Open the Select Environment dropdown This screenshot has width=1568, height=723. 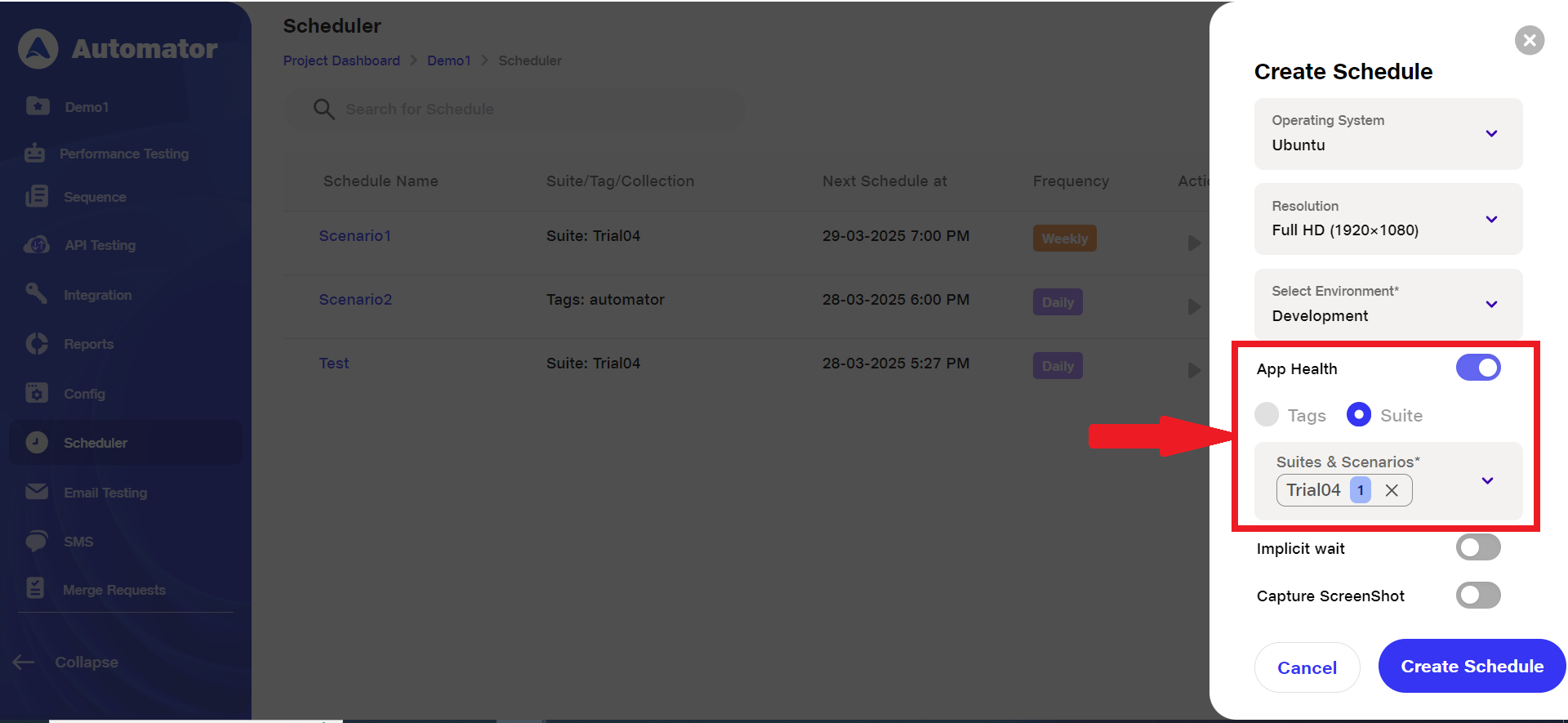coord(1388,304)
